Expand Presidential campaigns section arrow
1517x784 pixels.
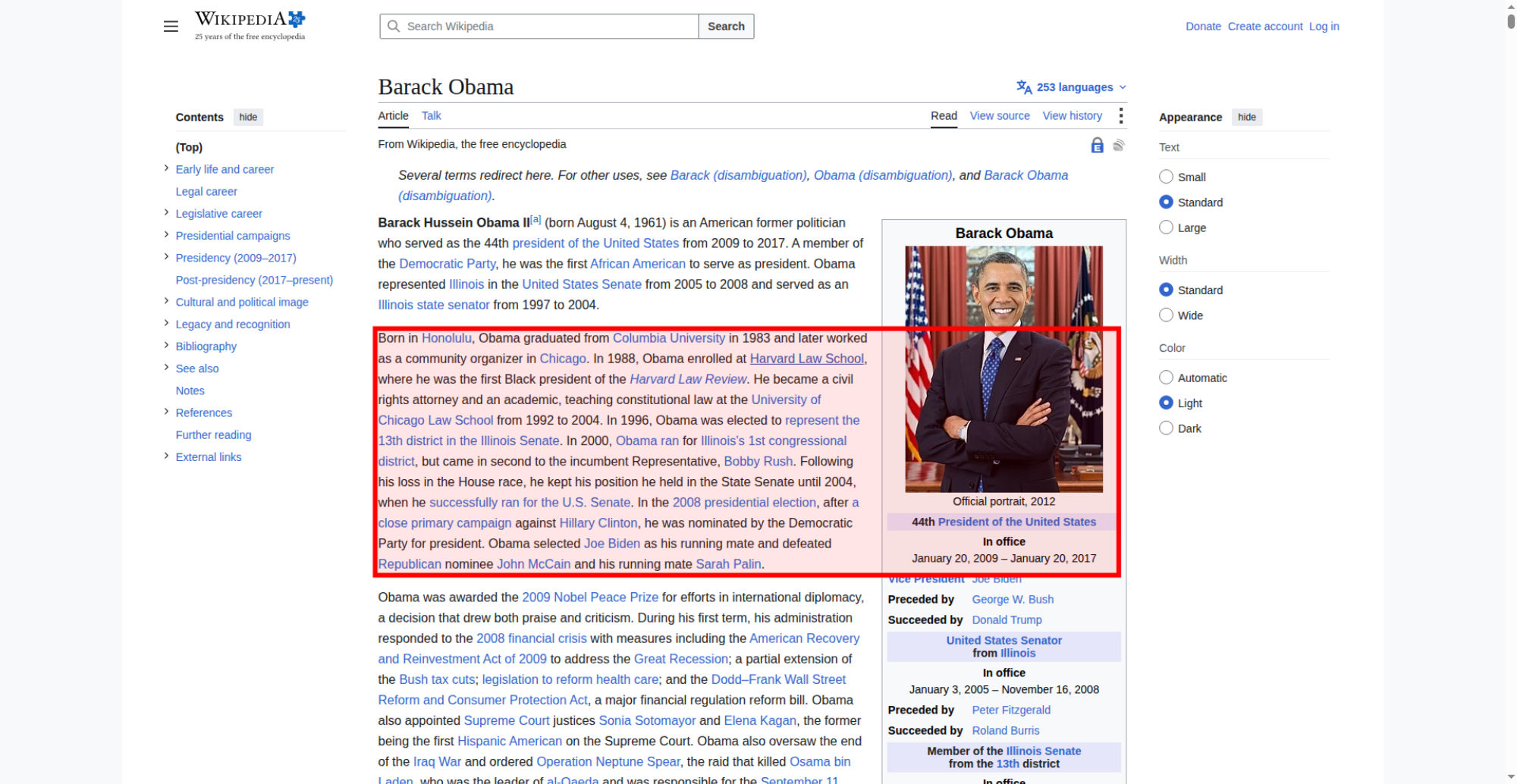click(166, 234)
